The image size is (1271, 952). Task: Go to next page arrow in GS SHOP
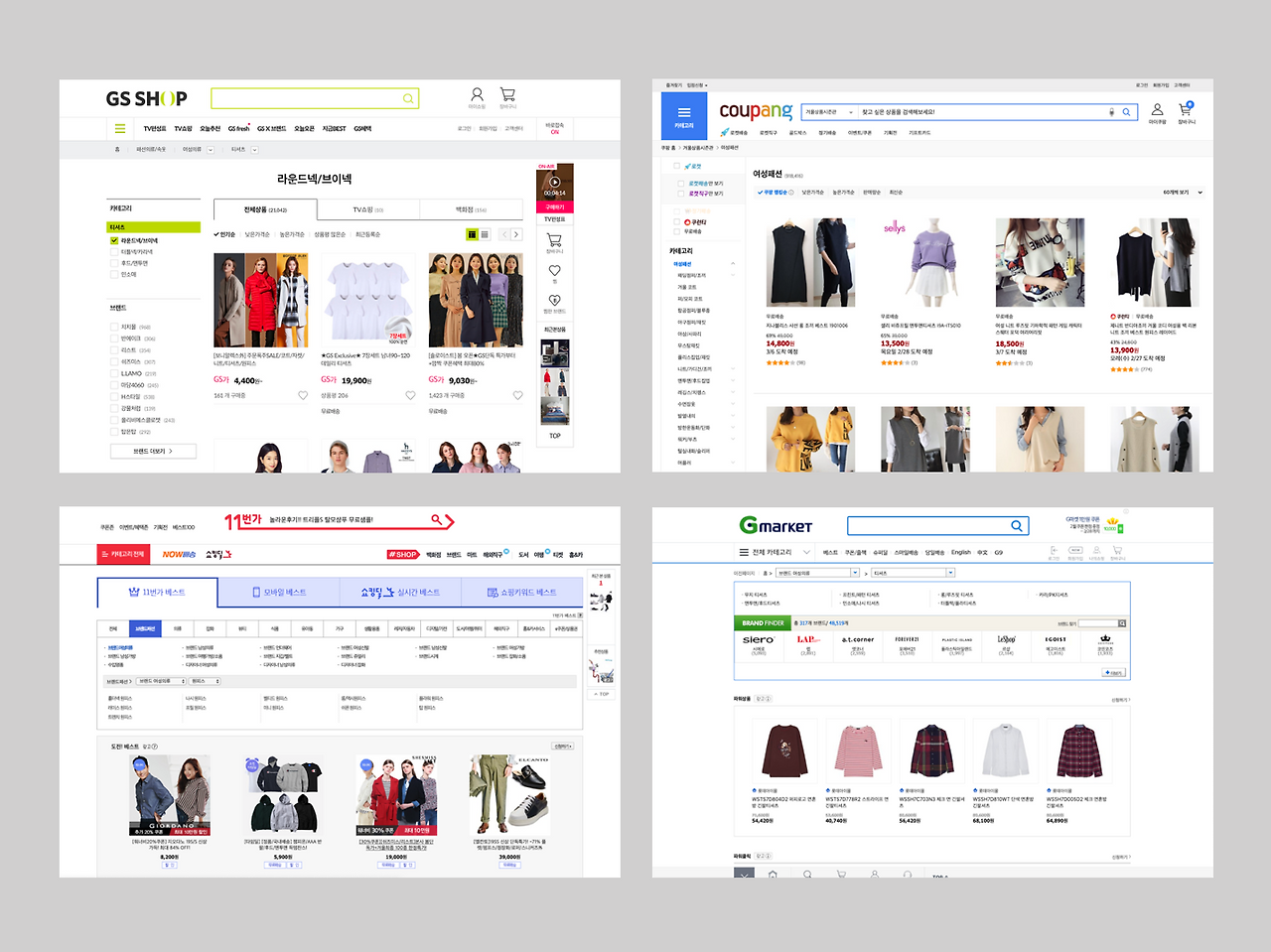(516, 234)
